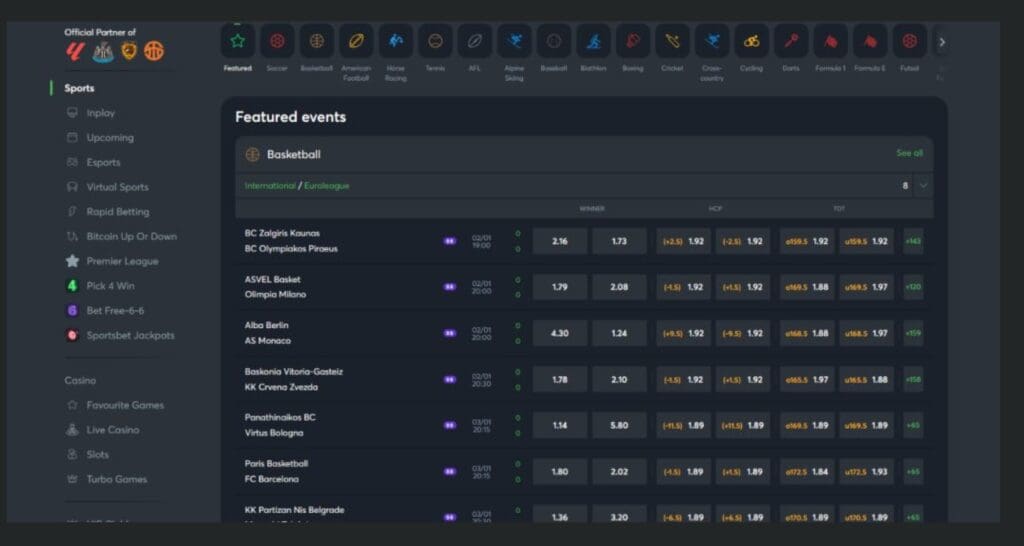Select the Biathlon icon
This screenshot has height=546, width=1024.
[x=594, y=41]
